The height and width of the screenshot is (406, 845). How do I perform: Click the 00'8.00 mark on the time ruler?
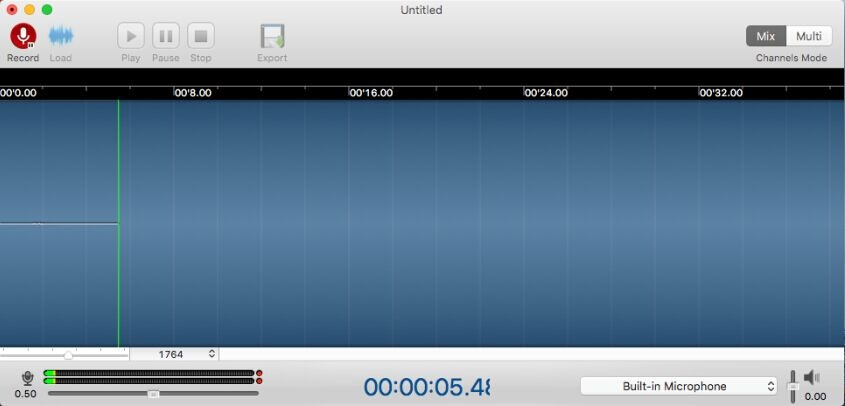[x=192, y=93]
